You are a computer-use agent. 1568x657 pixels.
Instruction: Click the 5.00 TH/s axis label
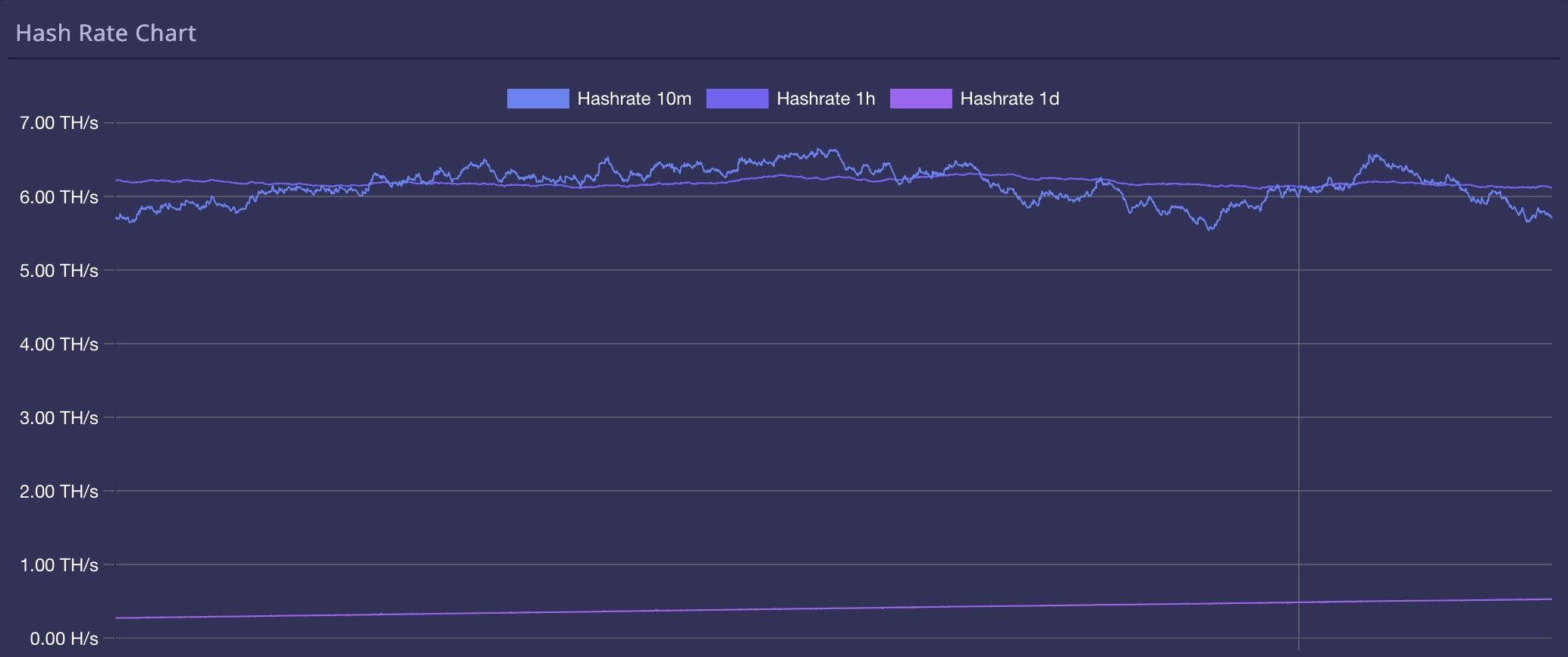[x=59, y=271]
